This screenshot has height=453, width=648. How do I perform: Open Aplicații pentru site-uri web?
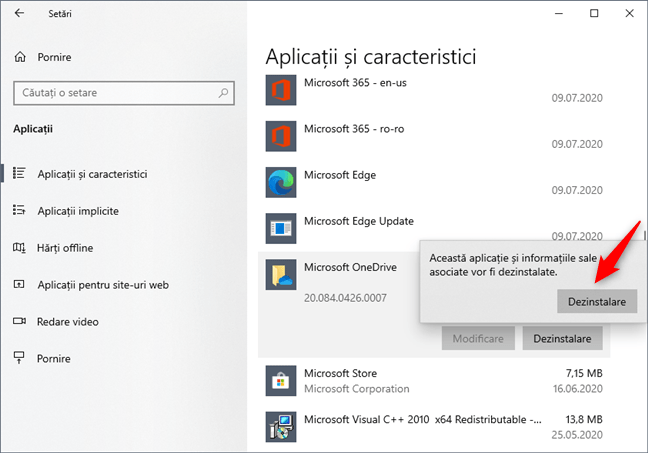(103, 285)
